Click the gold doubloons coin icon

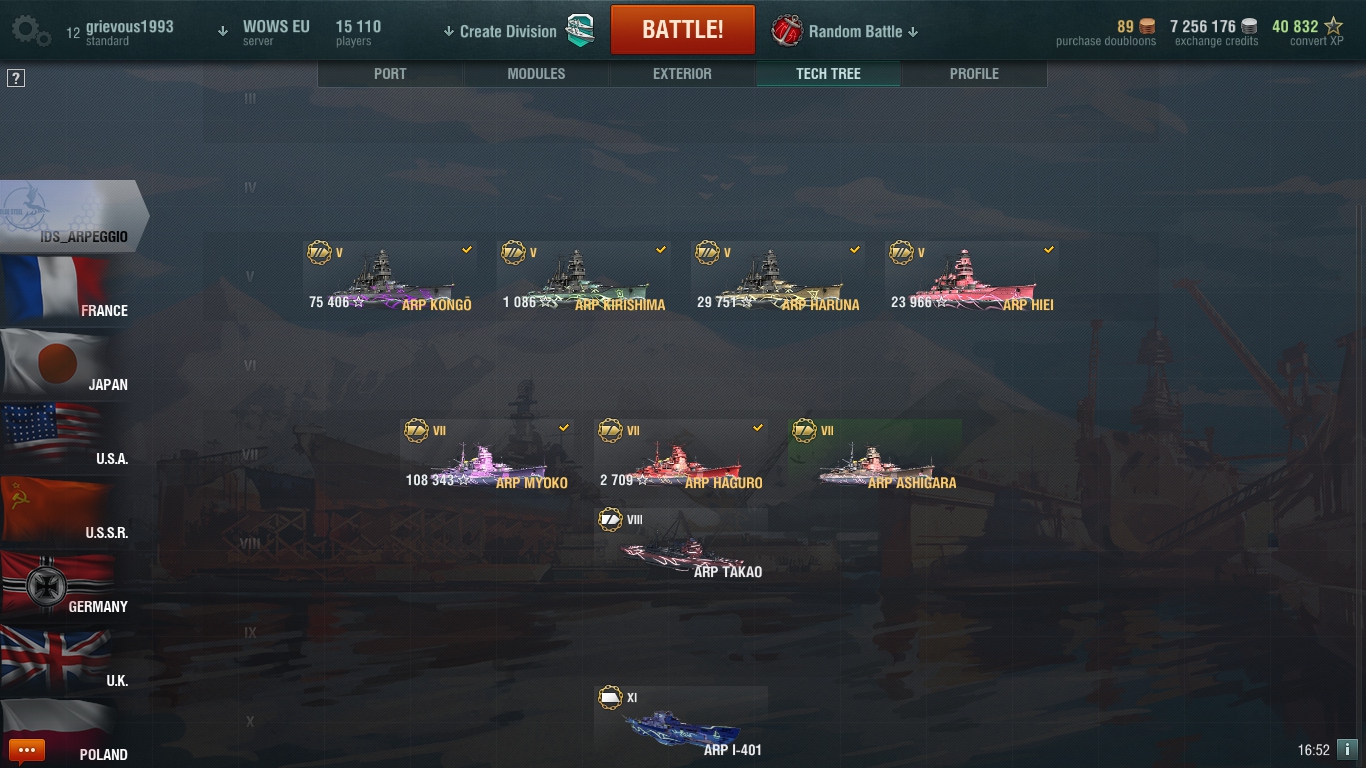click(1147, 27)
